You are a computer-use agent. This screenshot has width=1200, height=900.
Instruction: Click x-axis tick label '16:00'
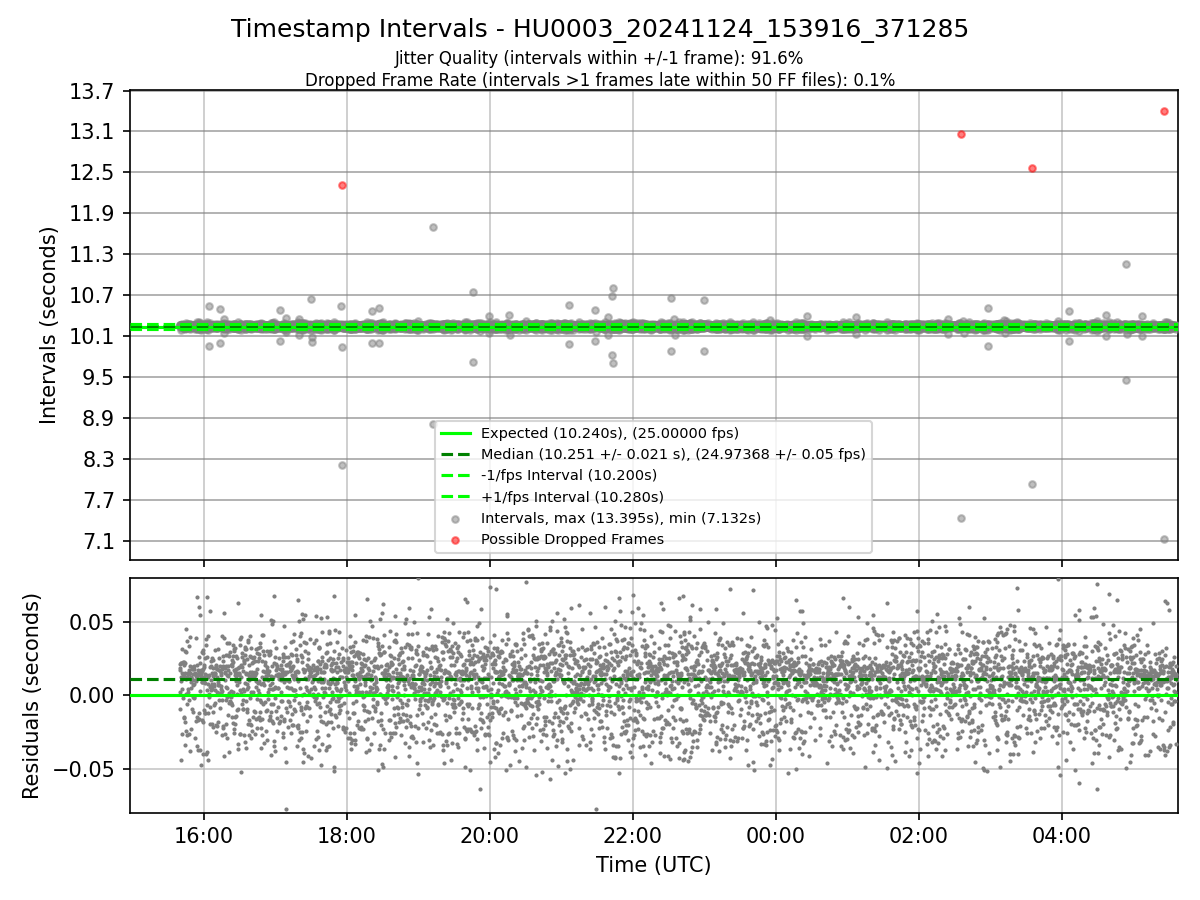tap(204, 835)
